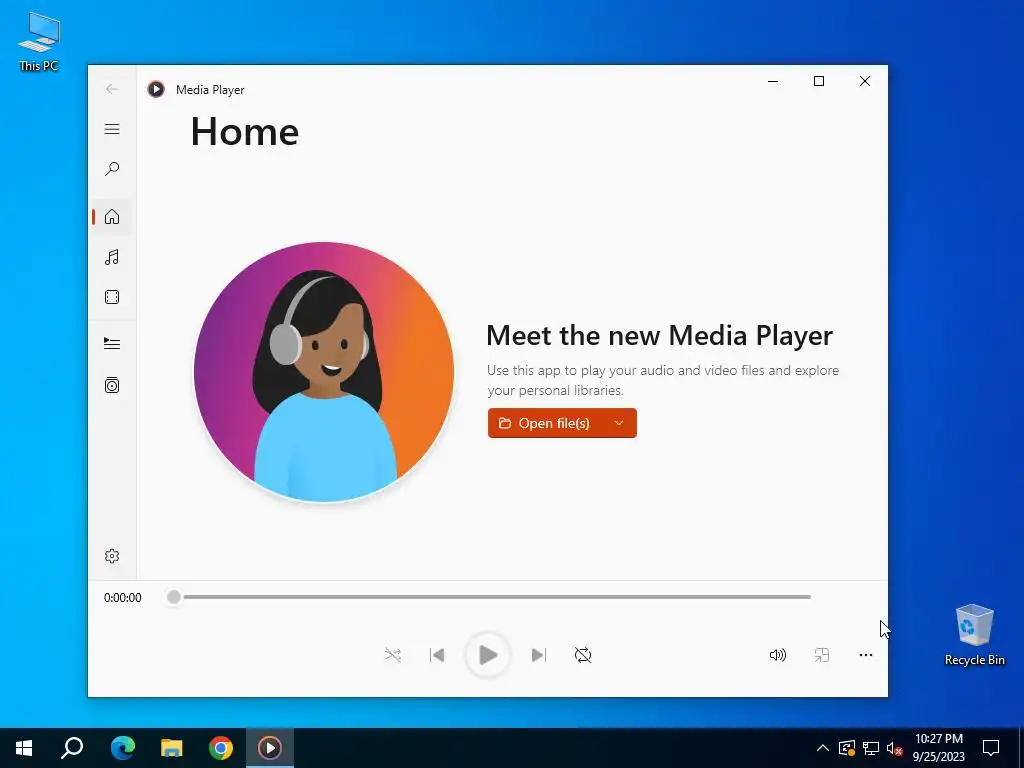
Task: Open the network tray icon
Action: tap(871, 748)
